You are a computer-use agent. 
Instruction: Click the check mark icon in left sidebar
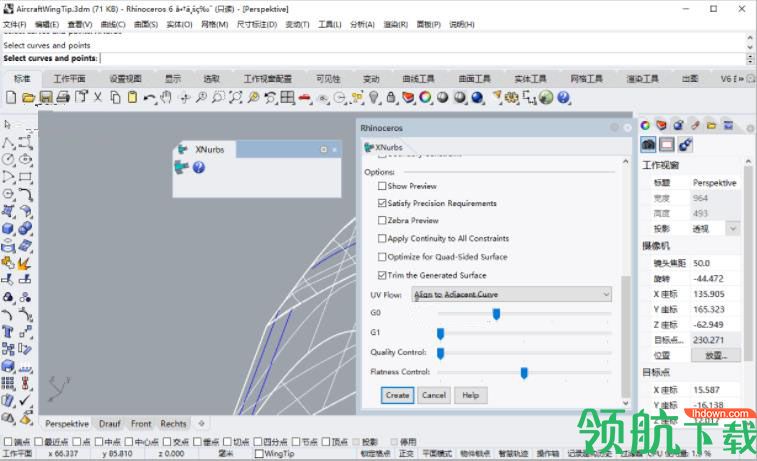25,400
